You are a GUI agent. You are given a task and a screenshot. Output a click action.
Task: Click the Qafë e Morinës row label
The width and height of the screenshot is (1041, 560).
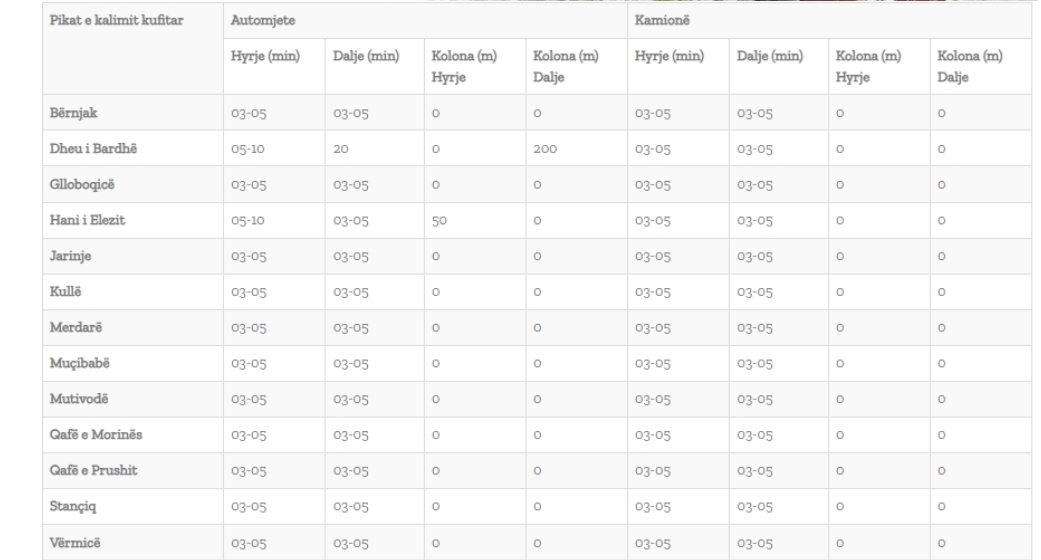pos(96,435)
